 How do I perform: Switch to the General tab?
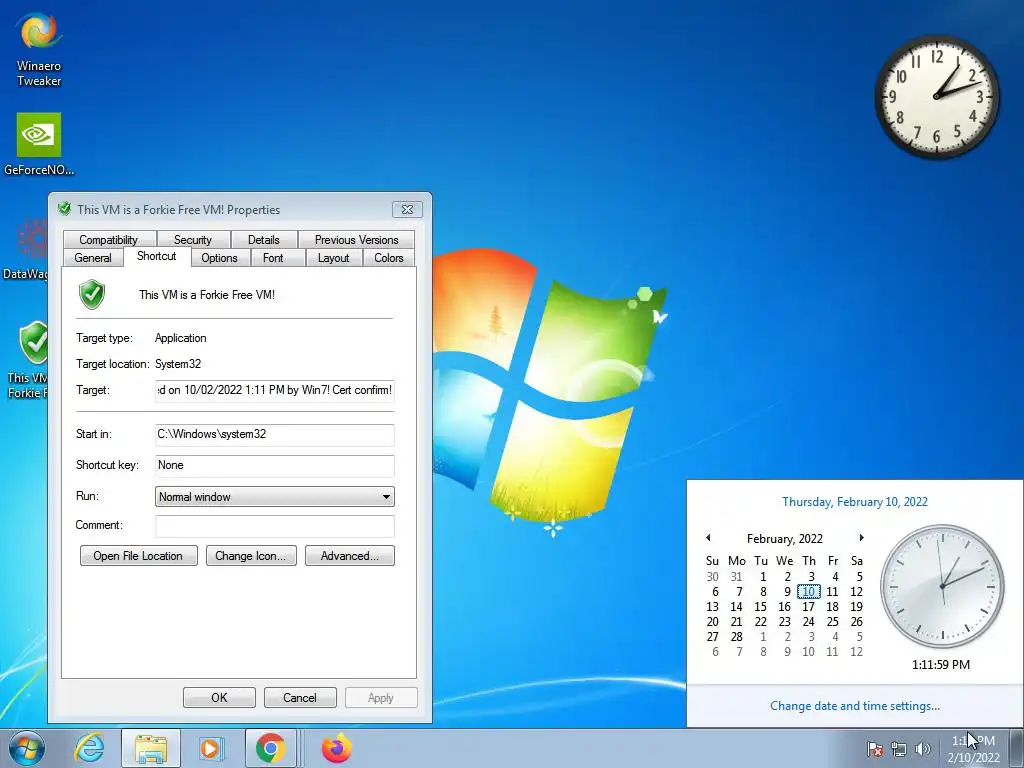(93, 258)
